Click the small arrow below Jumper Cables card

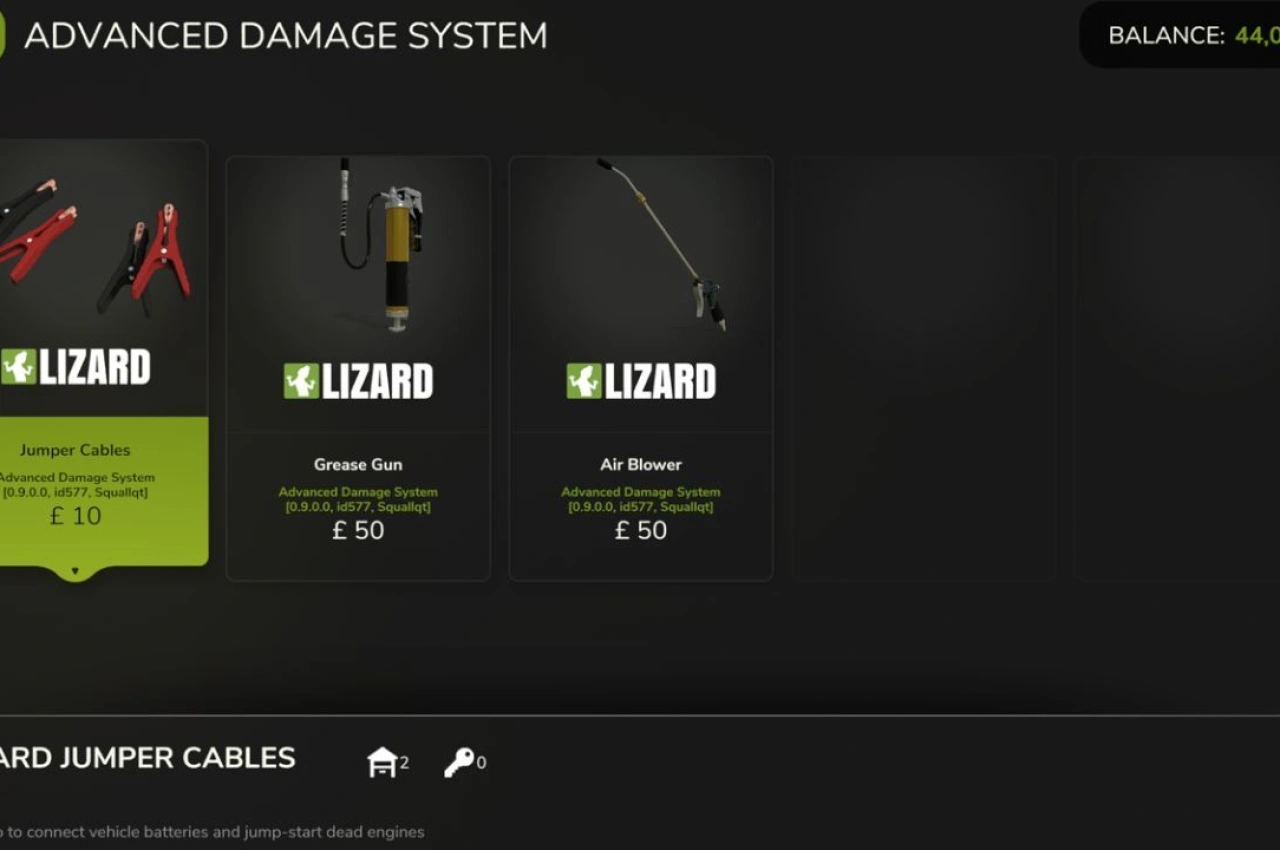click(75, 572)
